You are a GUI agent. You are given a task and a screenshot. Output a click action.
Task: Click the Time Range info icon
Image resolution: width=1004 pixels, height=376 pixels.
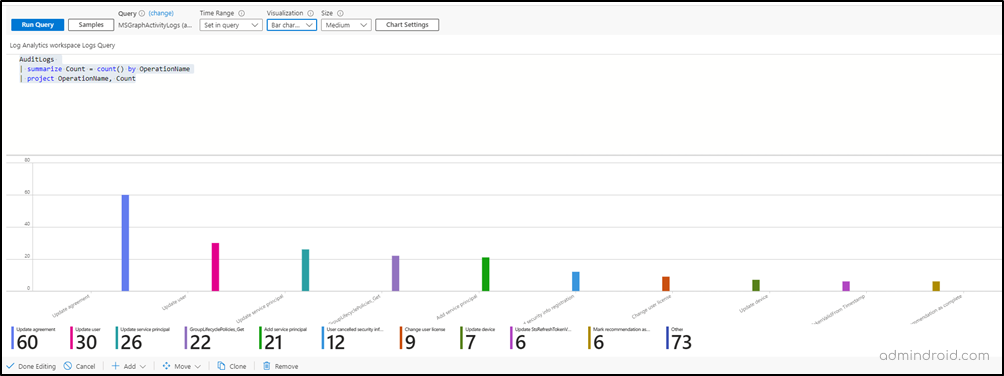(x=241, y=13)
